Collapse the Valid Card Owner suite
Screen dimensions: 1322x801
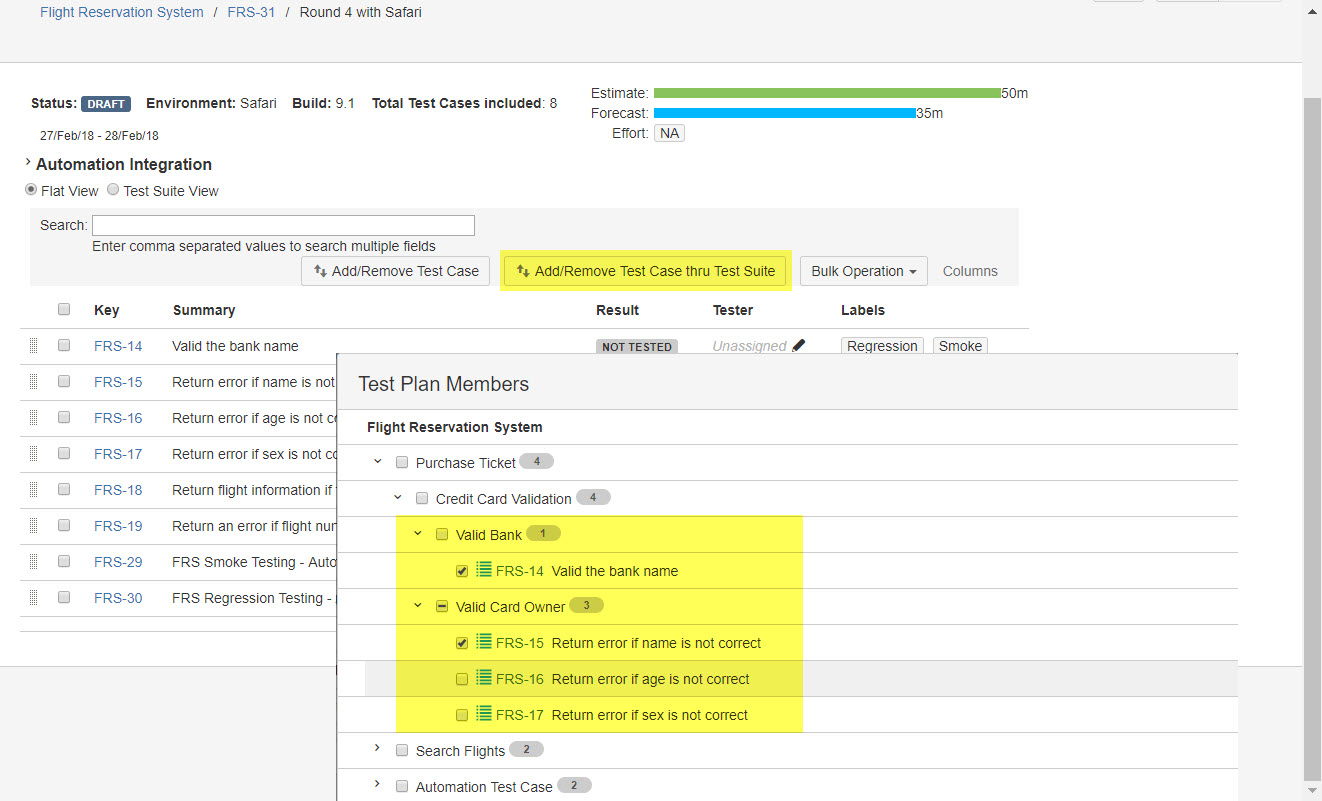tap(417, 606)
